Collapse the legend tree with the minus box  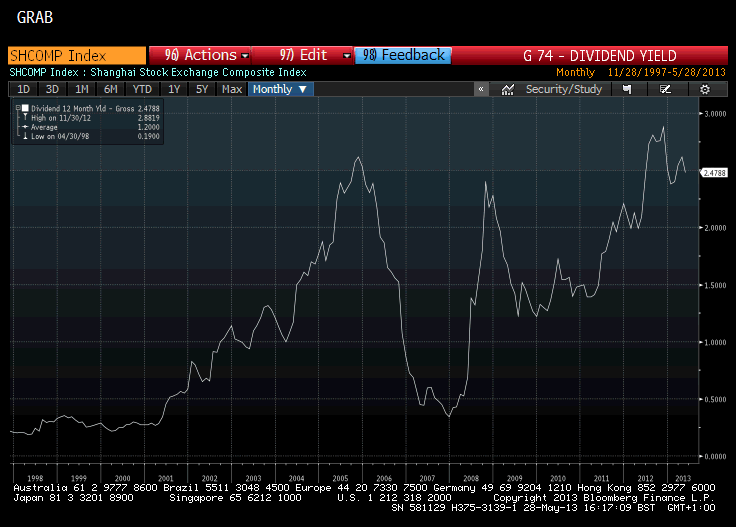(x=18, y=108)
